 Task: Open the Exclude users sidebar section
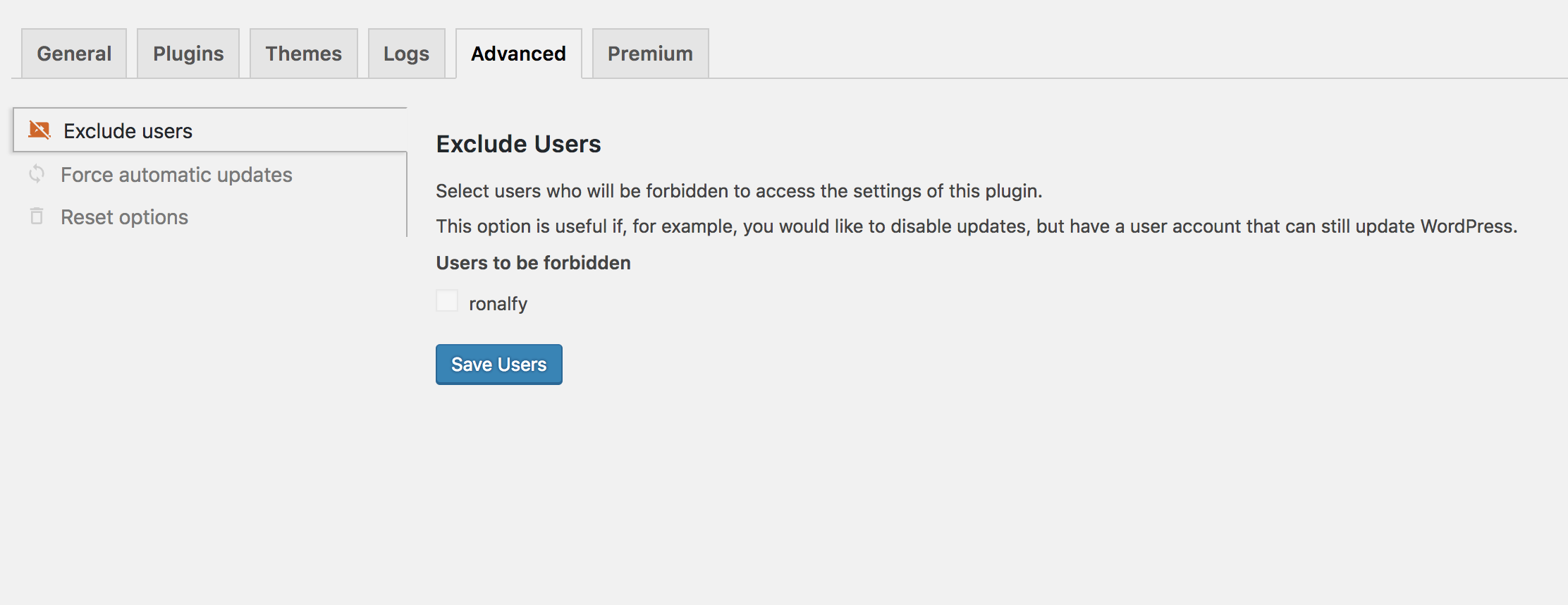(210, 130)
